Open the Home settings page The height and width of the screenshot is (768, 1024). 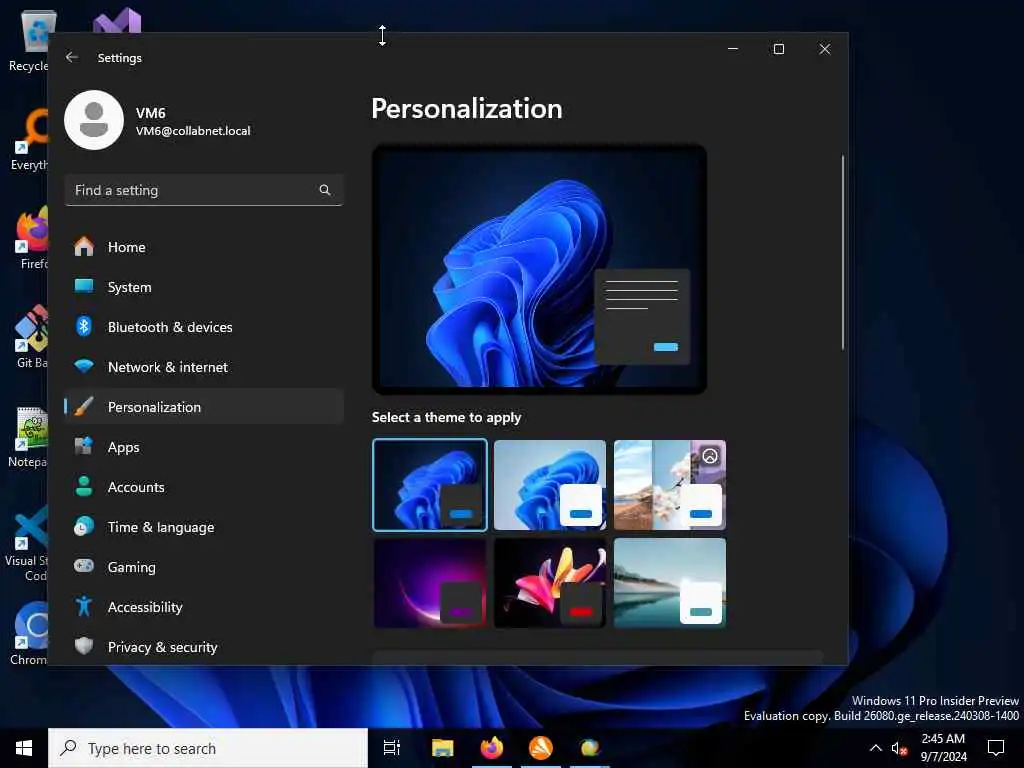point(204,247)
